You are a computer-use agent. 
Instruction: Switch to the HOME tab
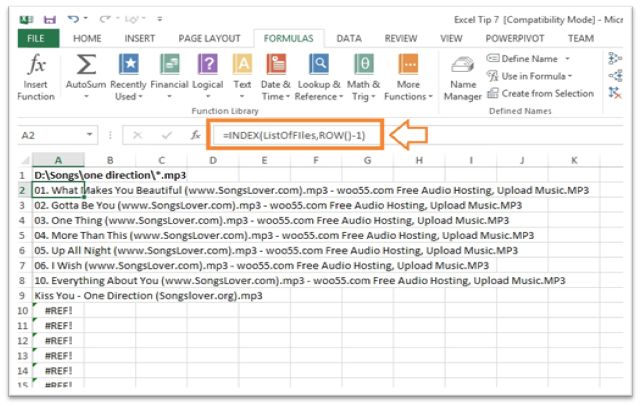point(87,39)
